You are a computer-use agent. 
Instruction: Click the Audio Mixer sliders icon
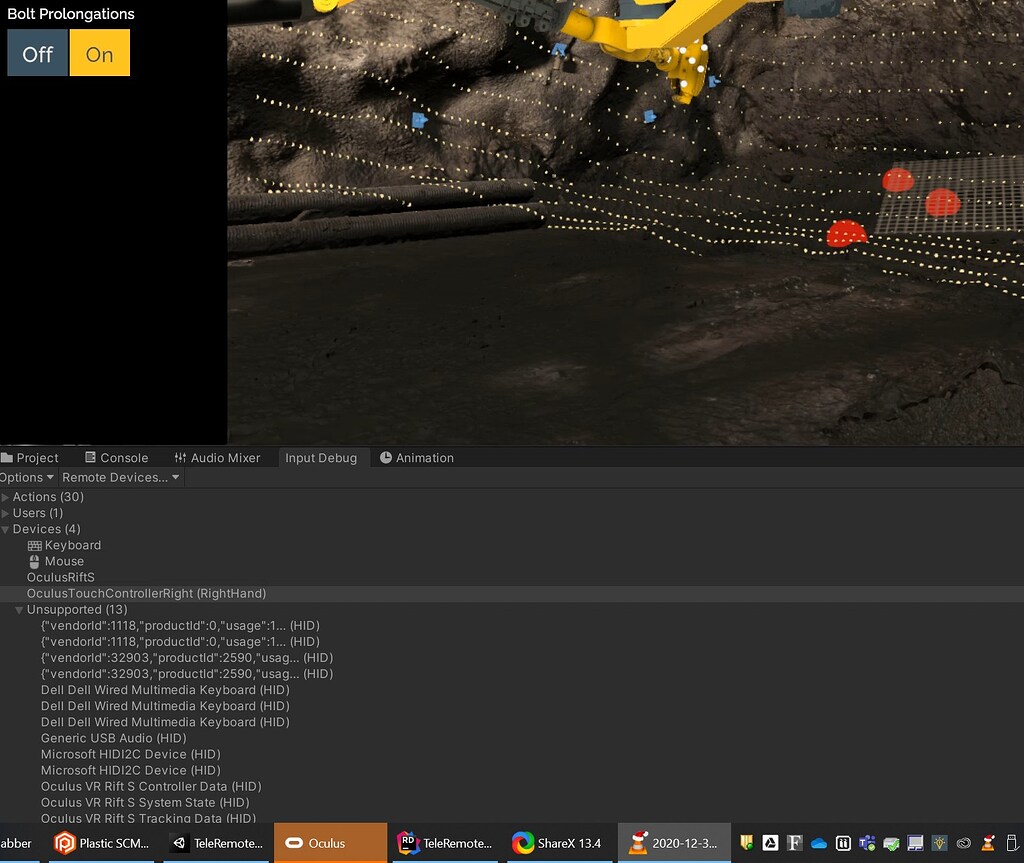tap(180, 457)
